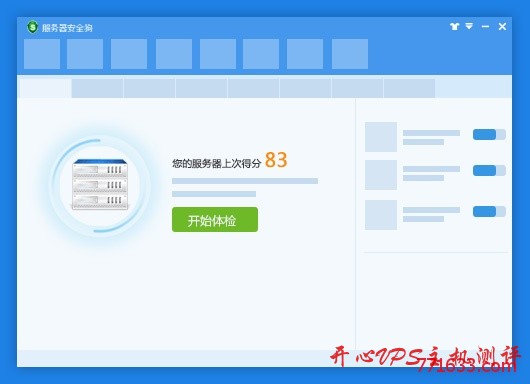Toggle the bottom switch in right panel
Image resolution: width=530 pixels, height=384 pixels.
point(489,212)
